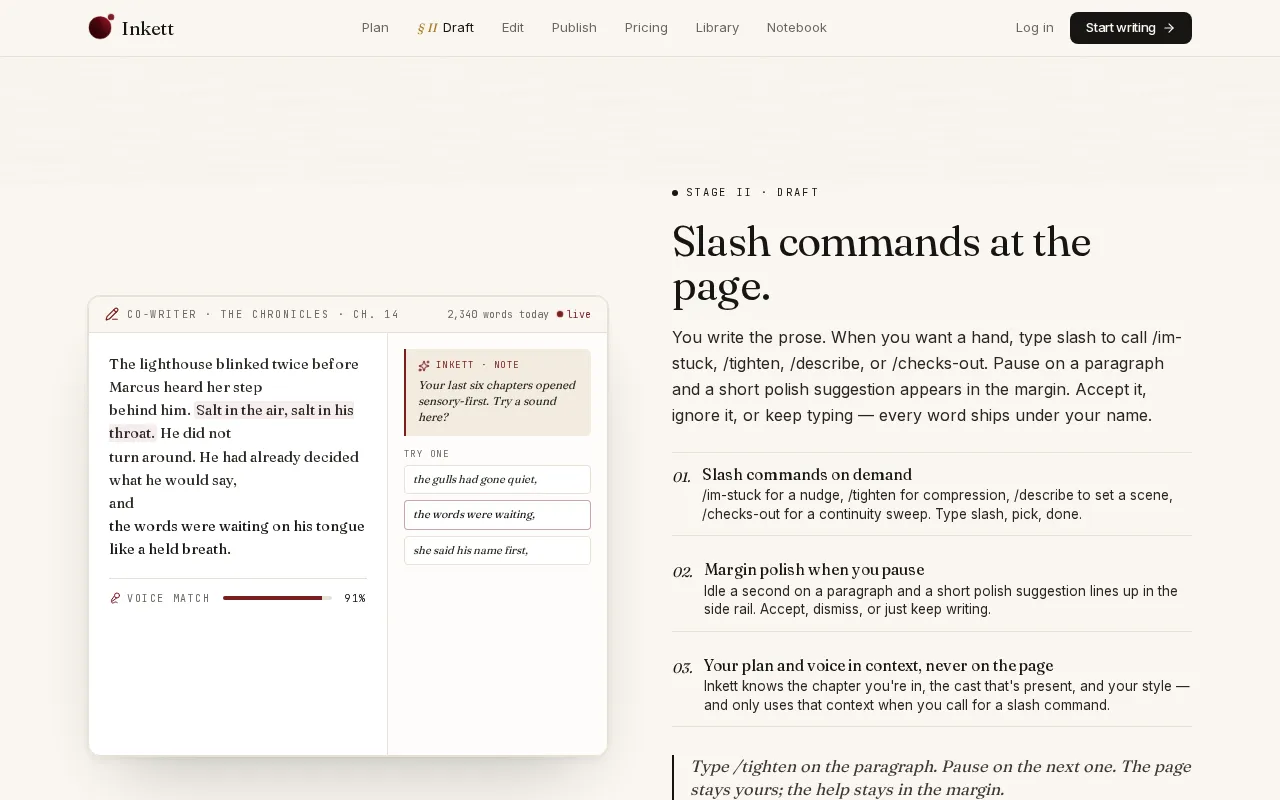
Task: Choose suggestion 'the words were waiting,'
Action: (x=497, y=515)
